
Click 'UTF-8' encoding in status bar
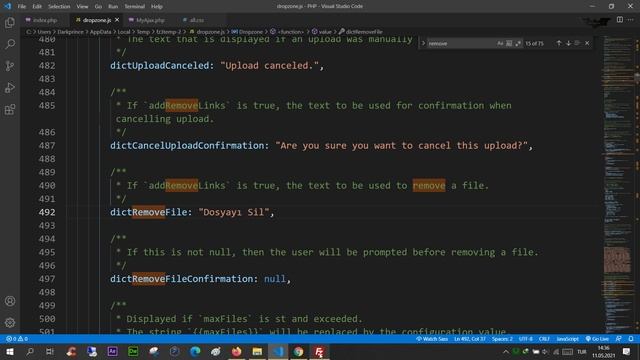click(526, 339)
